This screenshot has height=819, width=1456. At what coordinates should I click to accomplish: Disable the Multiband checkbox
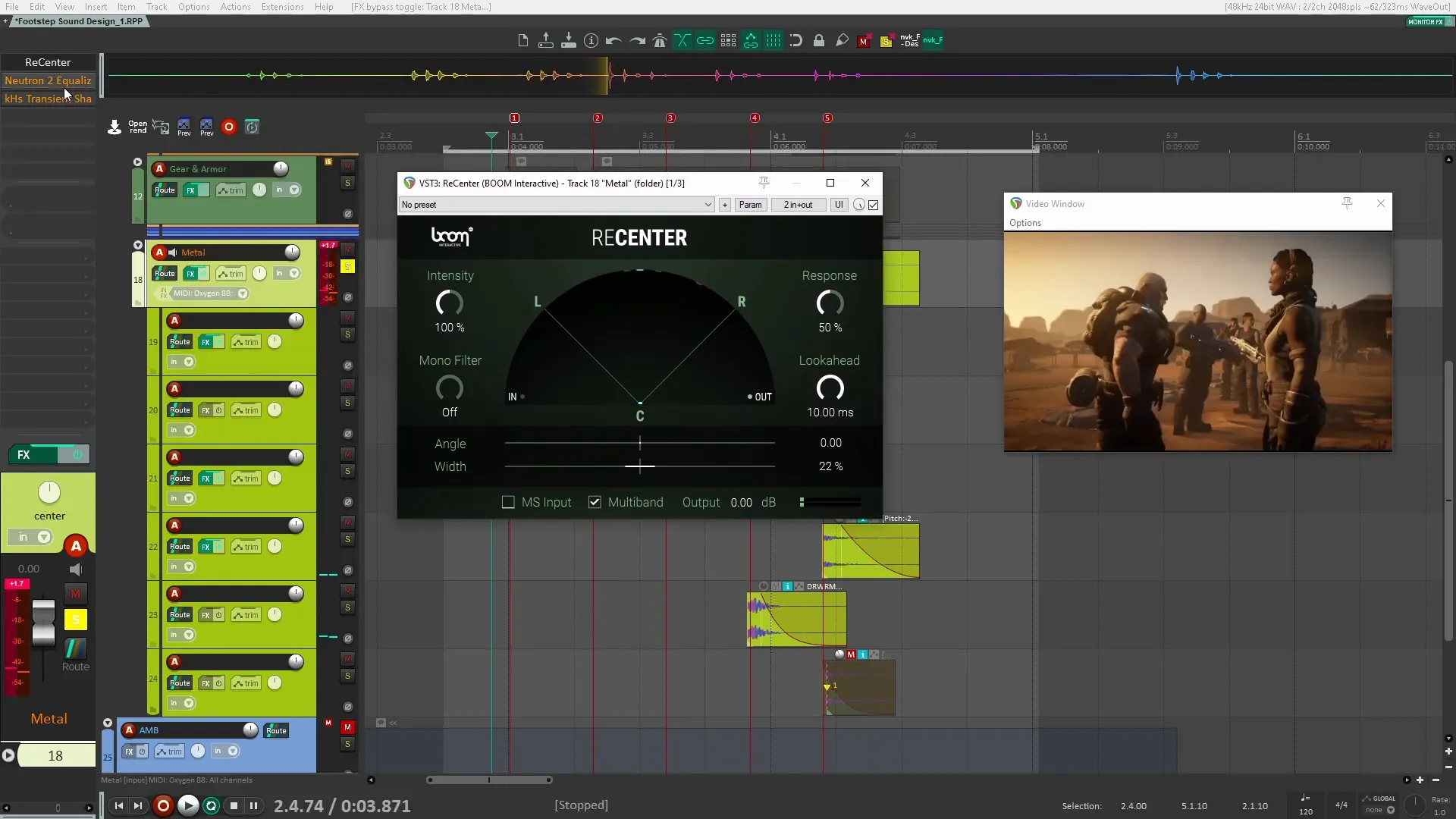click(x=595, y=502)
